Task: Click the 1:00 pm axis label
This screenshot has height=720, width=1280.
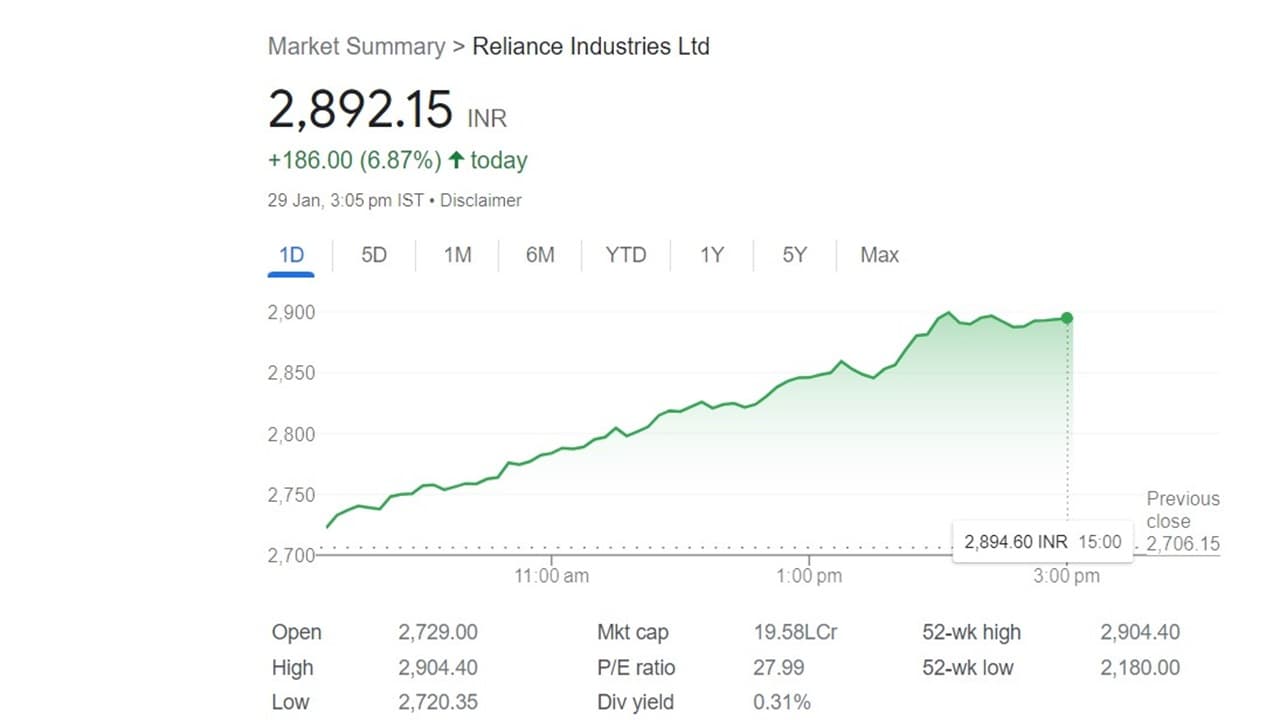Action: (808, 576)
